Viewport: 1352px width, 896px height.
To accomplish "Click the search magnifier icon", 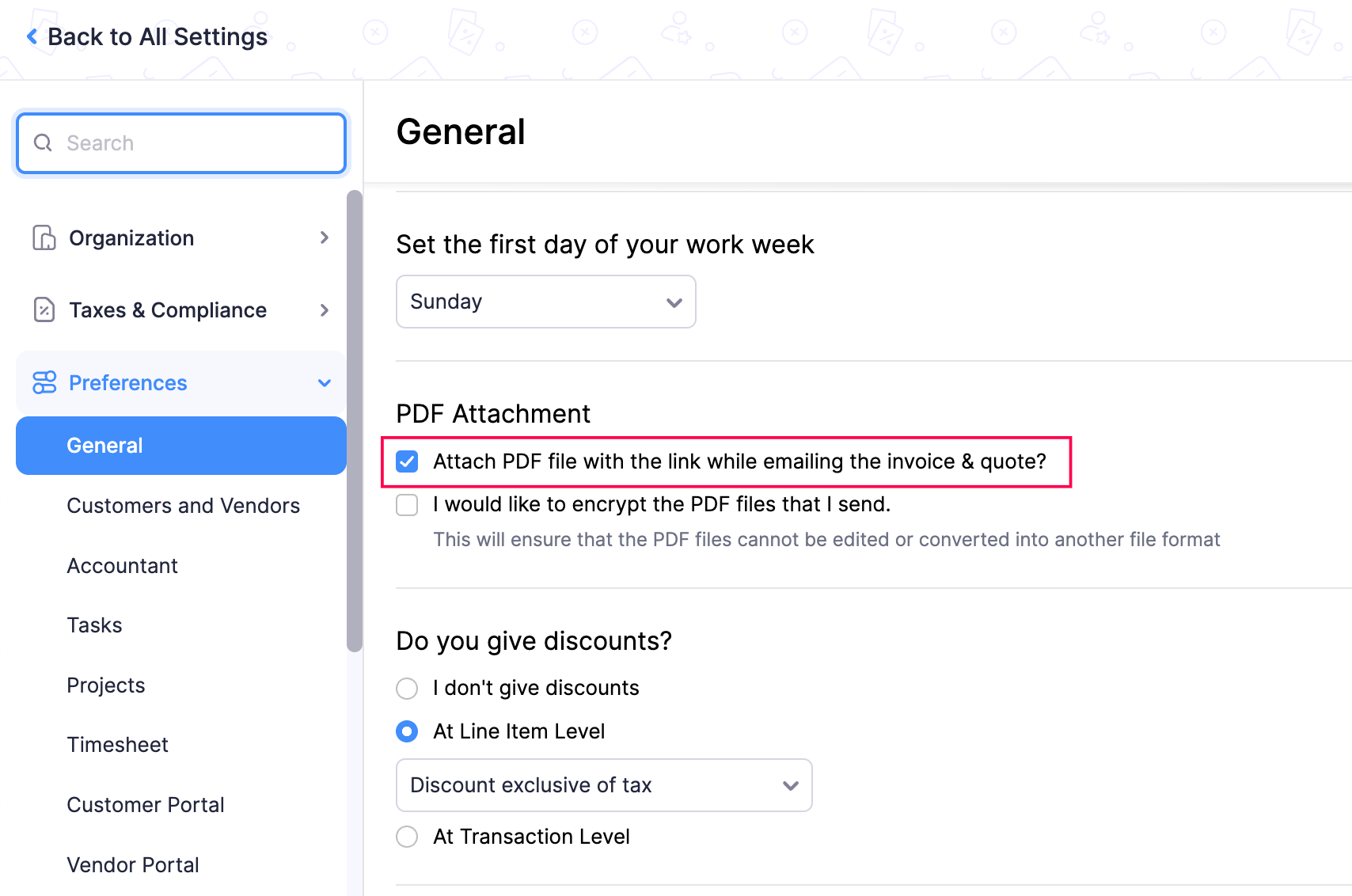I will click(x=42, y=142).
